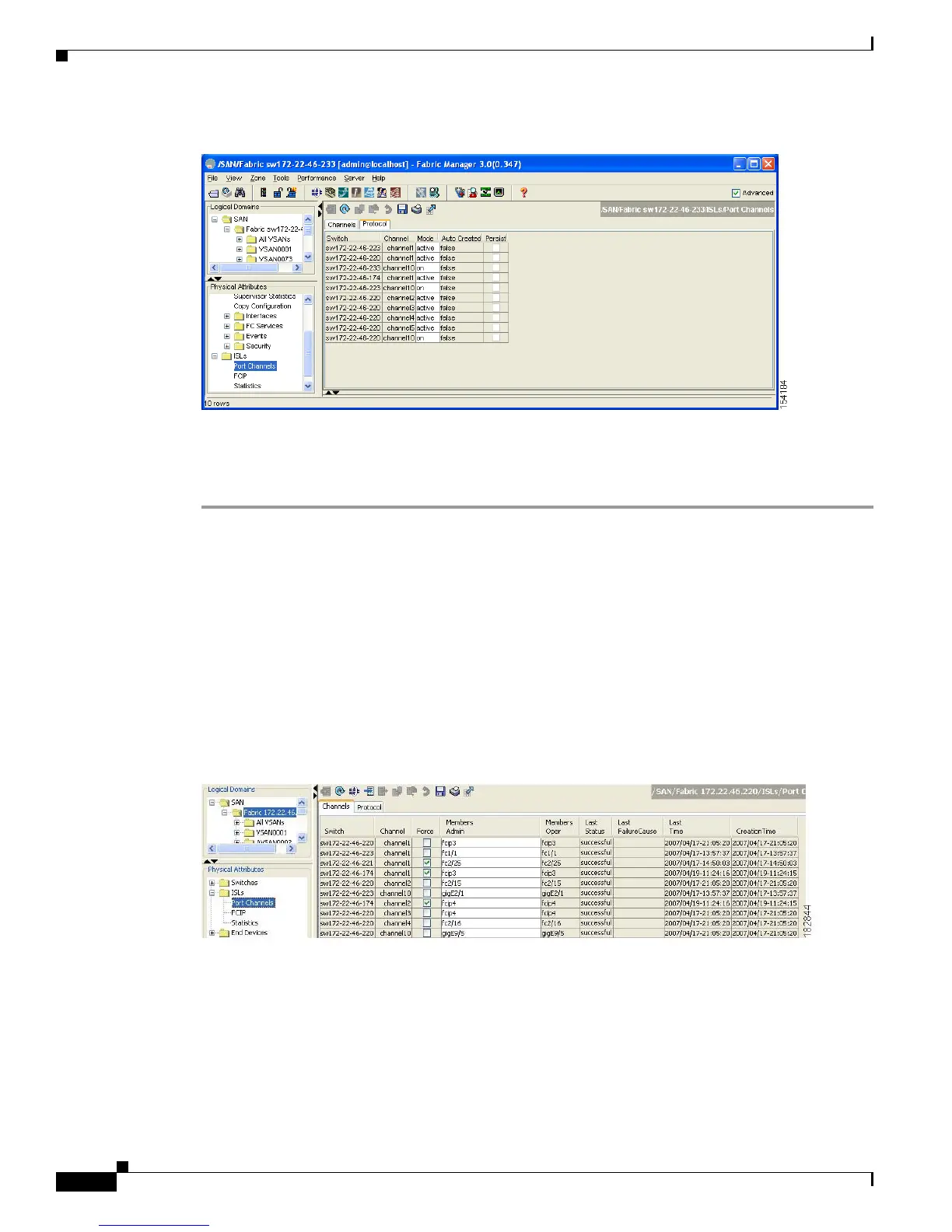
Task: Switch to Channels tab in the upper window
Action: point(341,225)
